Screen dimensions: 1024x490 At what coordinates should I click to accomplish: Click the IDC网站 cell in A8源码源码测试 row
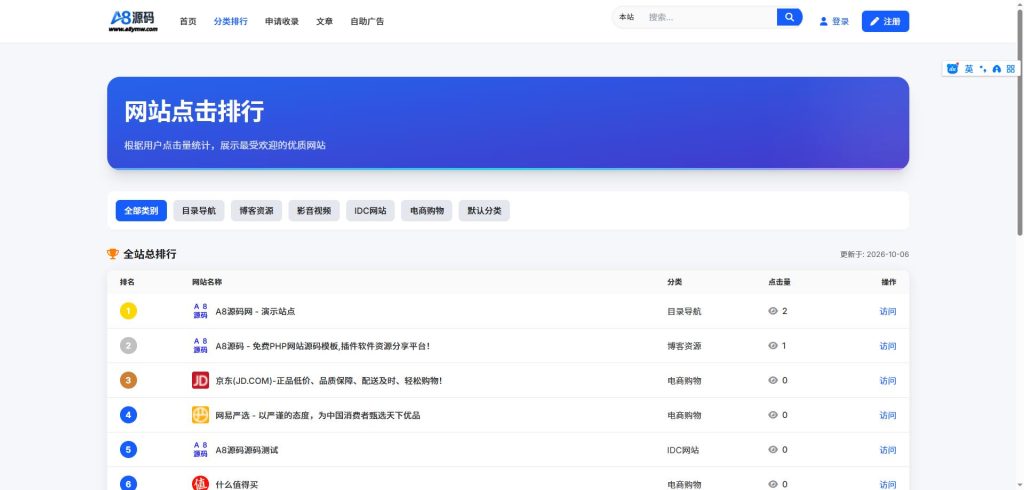point(683,450)
